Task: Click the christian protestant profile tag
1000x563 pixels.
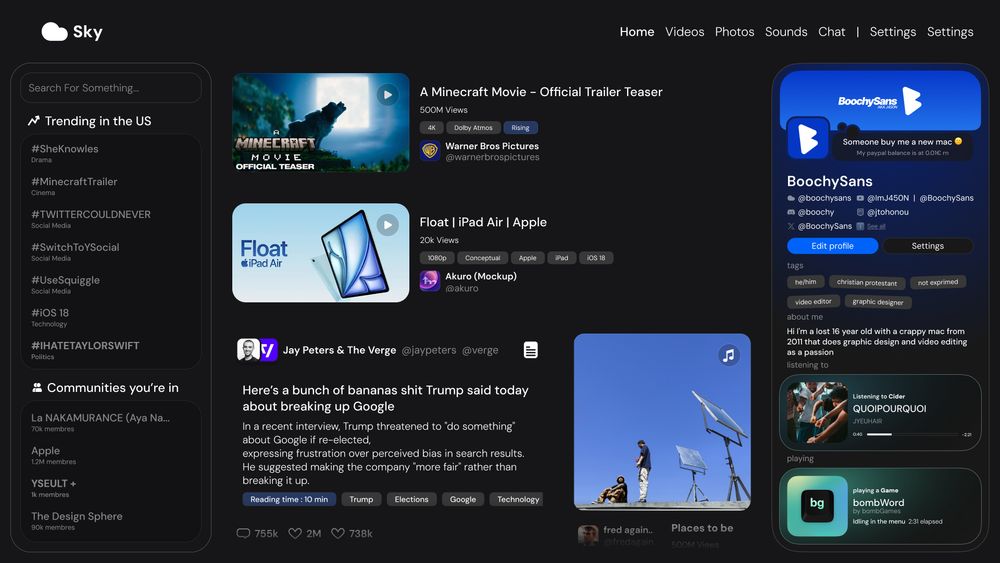Action: pyautogui.click(x=867, y=282)
